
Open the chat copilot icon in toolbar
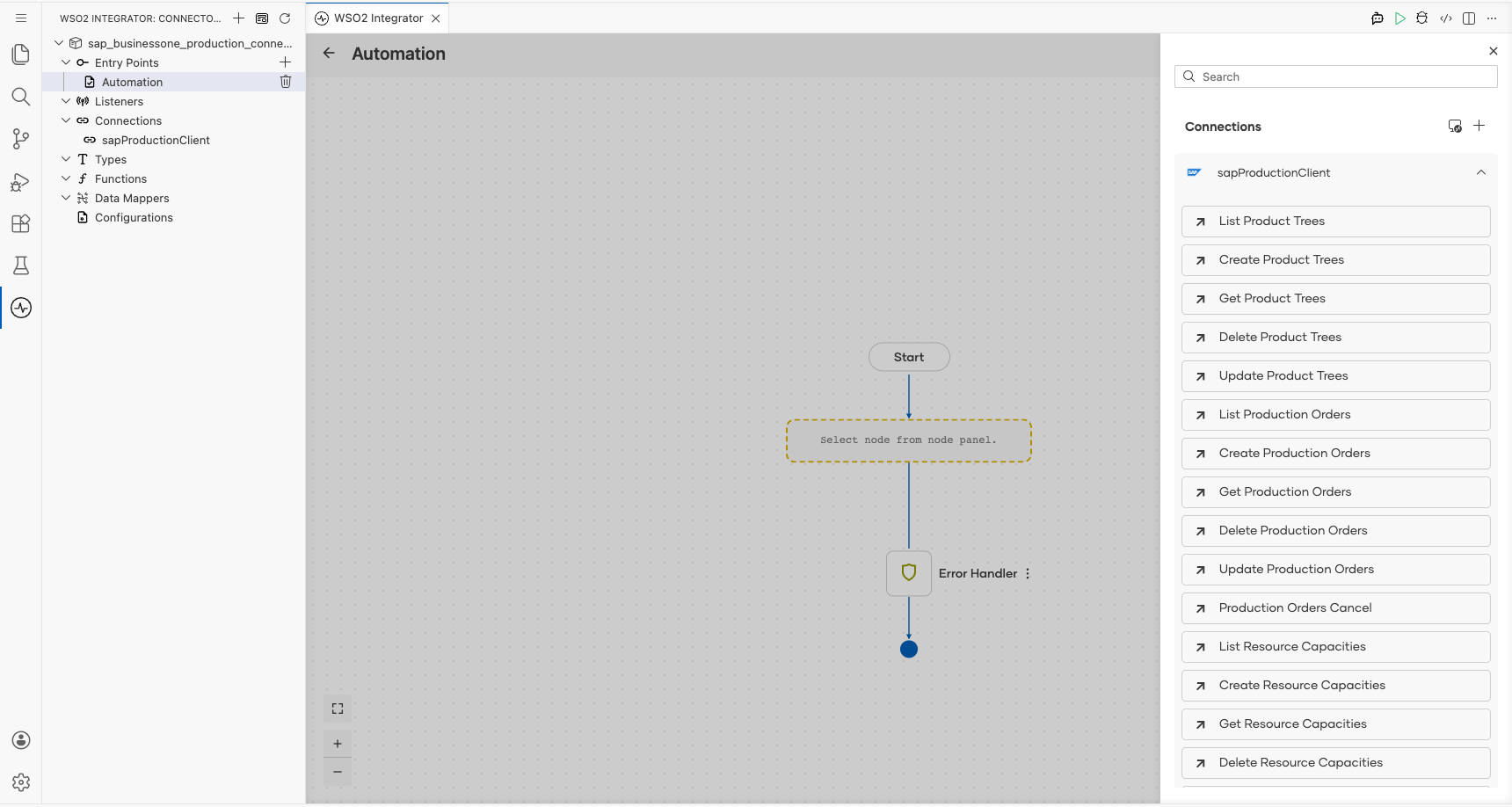tap(1378, 18)
